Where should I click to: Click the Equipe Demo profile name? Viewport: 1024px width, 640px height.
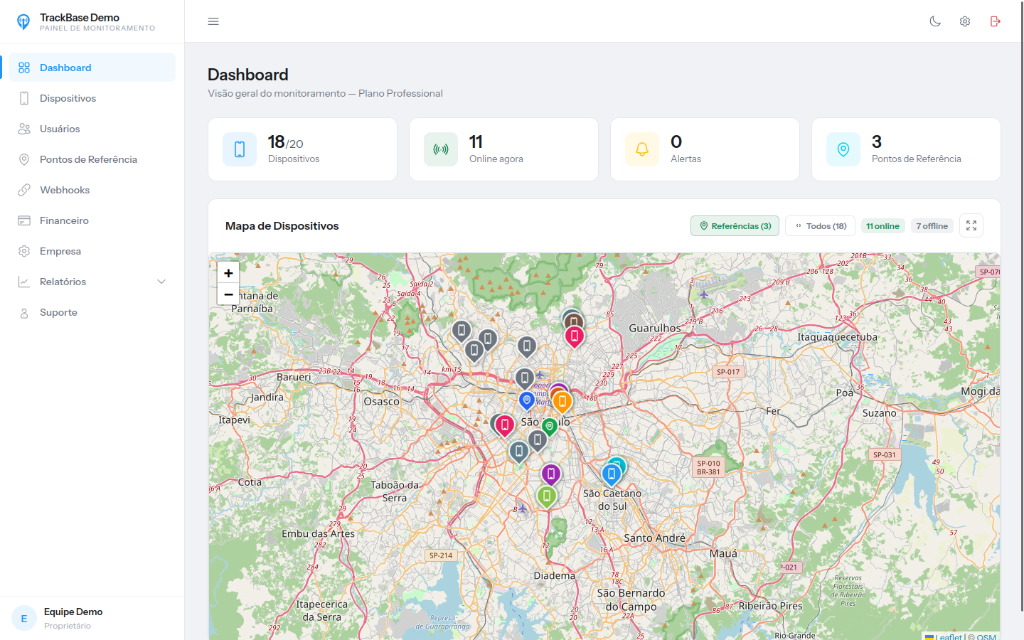coord(73,612)
